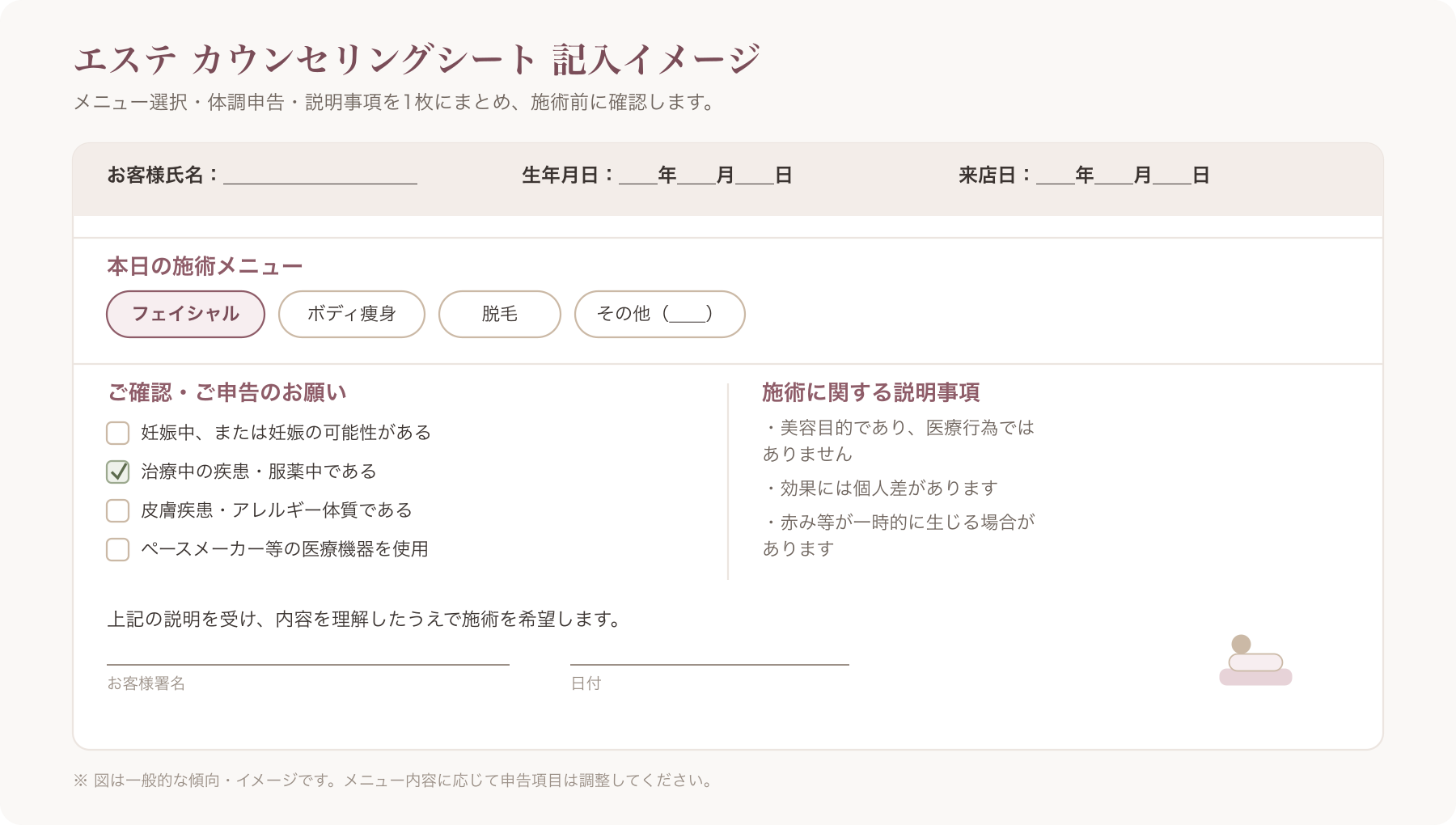
Task: Tick the 皮膚疾患・アレルギー体質である checkbox
Action: (x=118, y=510)
